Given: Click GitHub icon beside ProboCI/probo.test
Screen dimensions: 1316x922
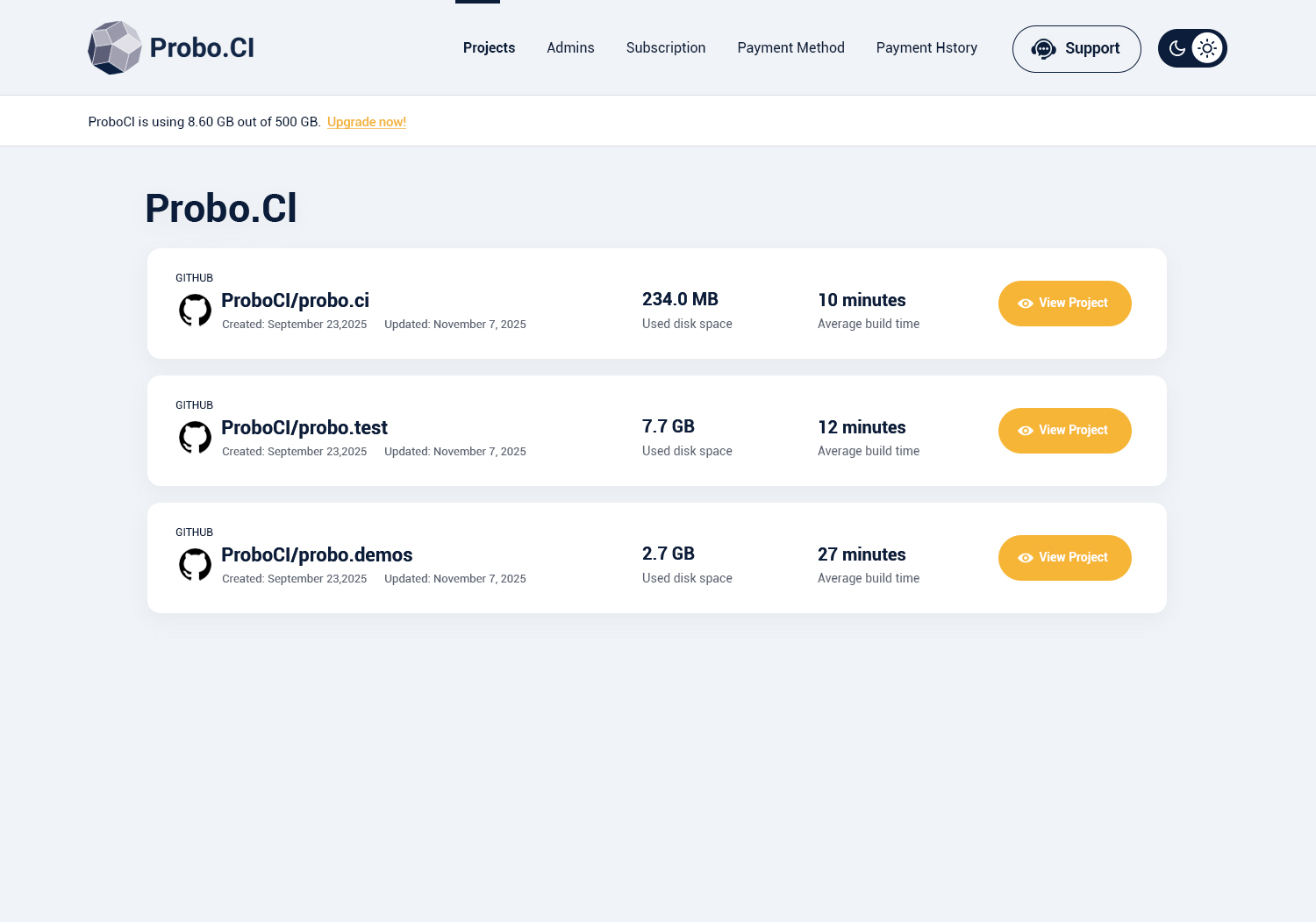Looking at the screenshot, I should tap(195, 437).
